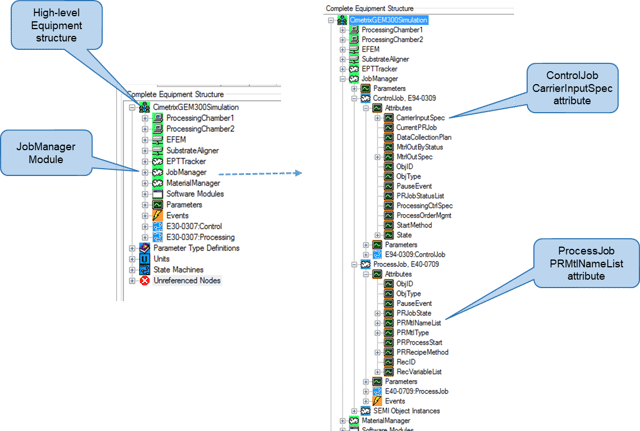Screen dimensions: 640x431
Task: Click the CimetrixGEM300Simulation equipment icon in left tree
Action: (x=144, y=107)
